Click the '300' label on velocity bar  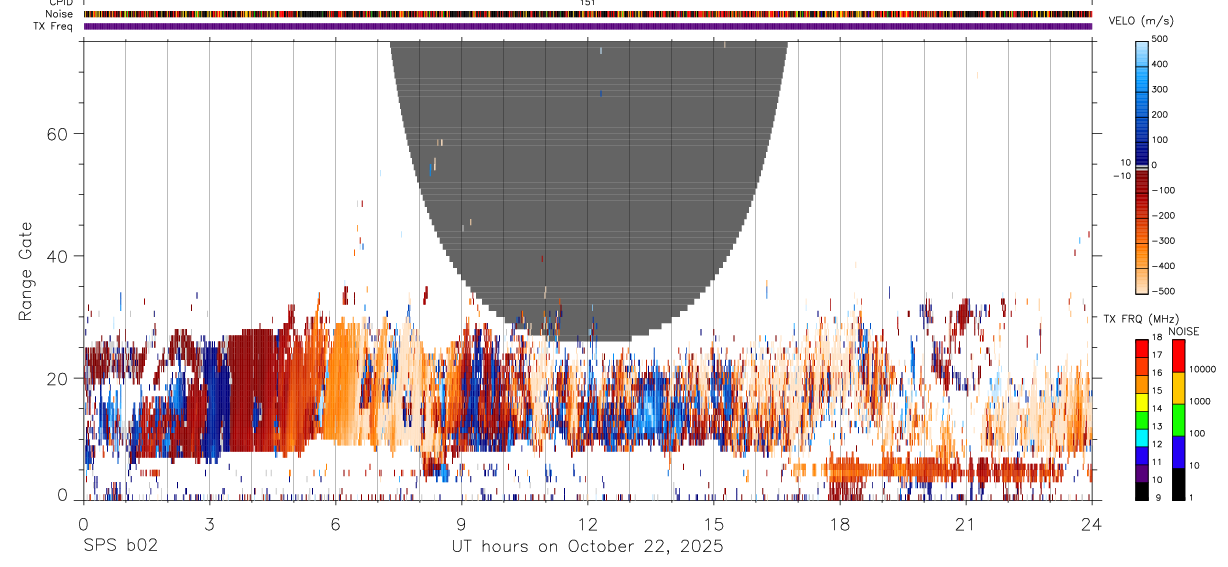(1161, 89)
